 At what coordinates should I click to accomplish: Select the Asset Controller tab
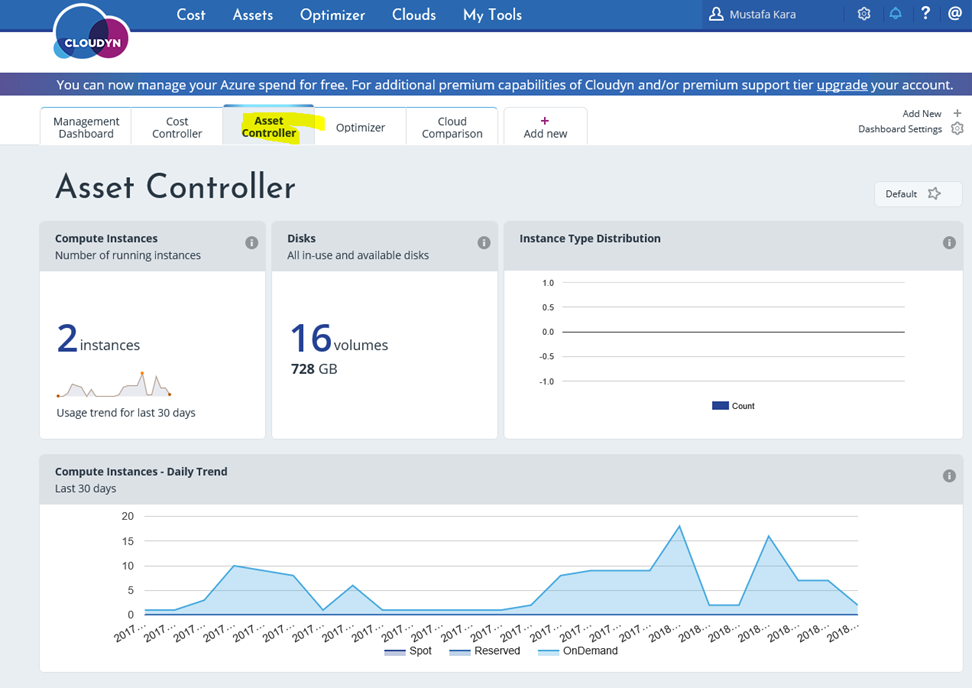point(269,126)
